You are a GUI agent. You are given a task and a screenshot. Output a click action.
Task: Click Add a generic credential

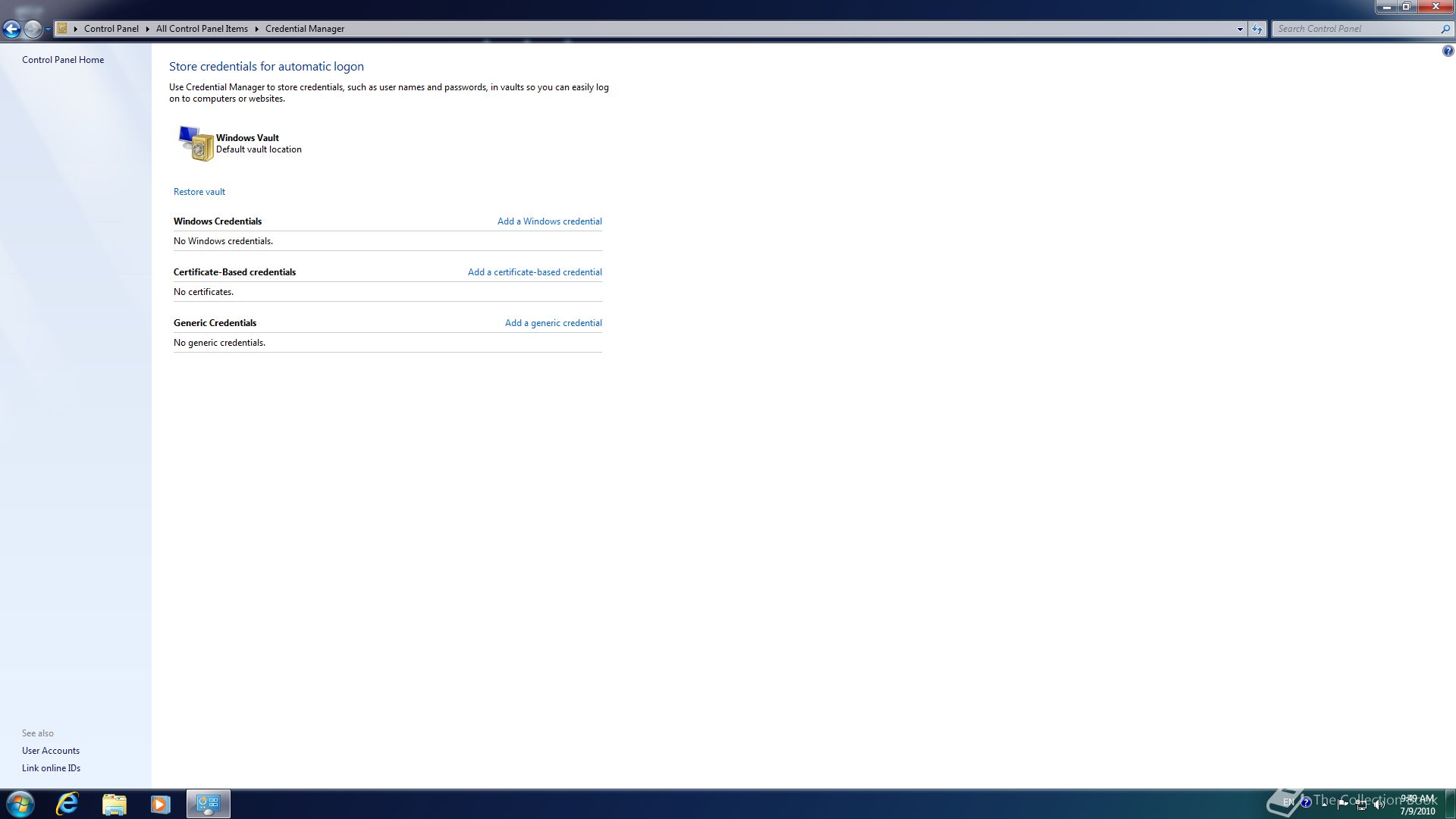click(553, 323)
